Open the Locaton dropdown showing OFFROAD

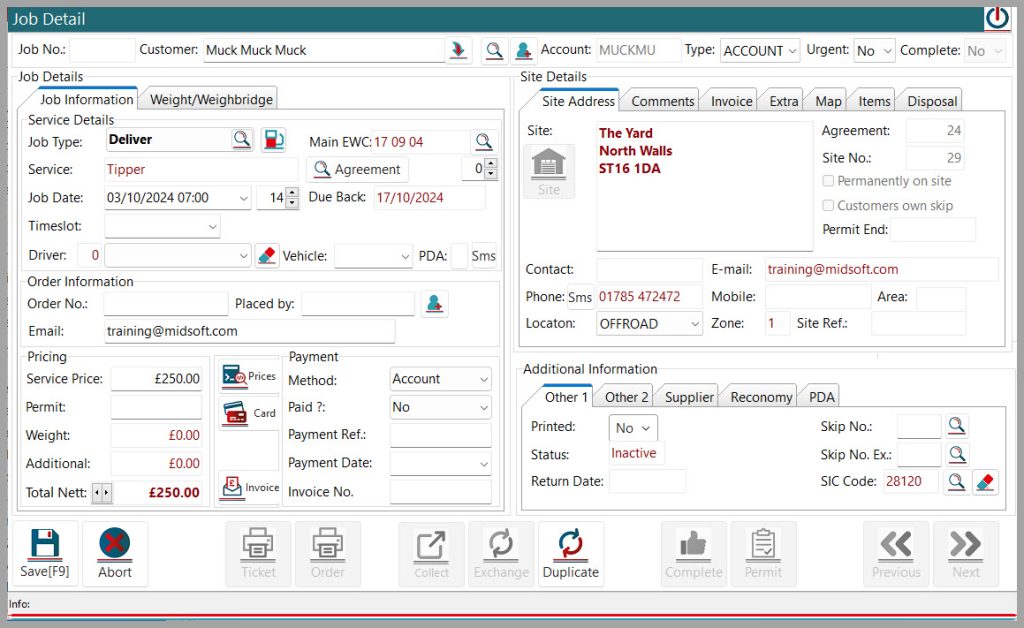649,324
